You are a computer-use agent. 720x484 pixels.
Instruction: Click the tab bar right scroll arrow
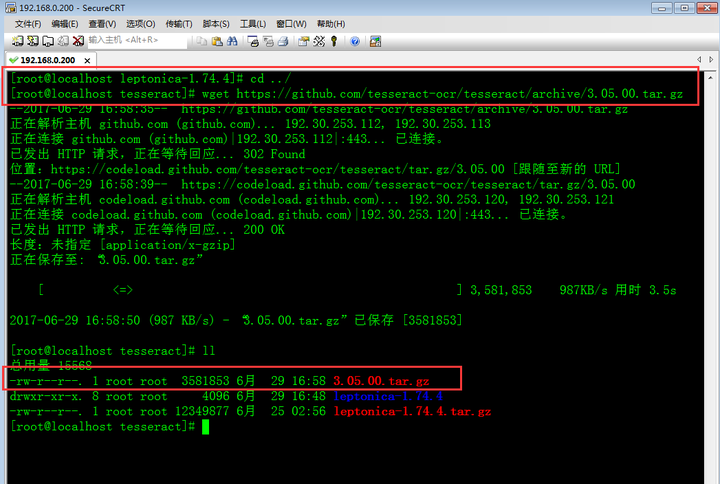[x=711, y=59]
